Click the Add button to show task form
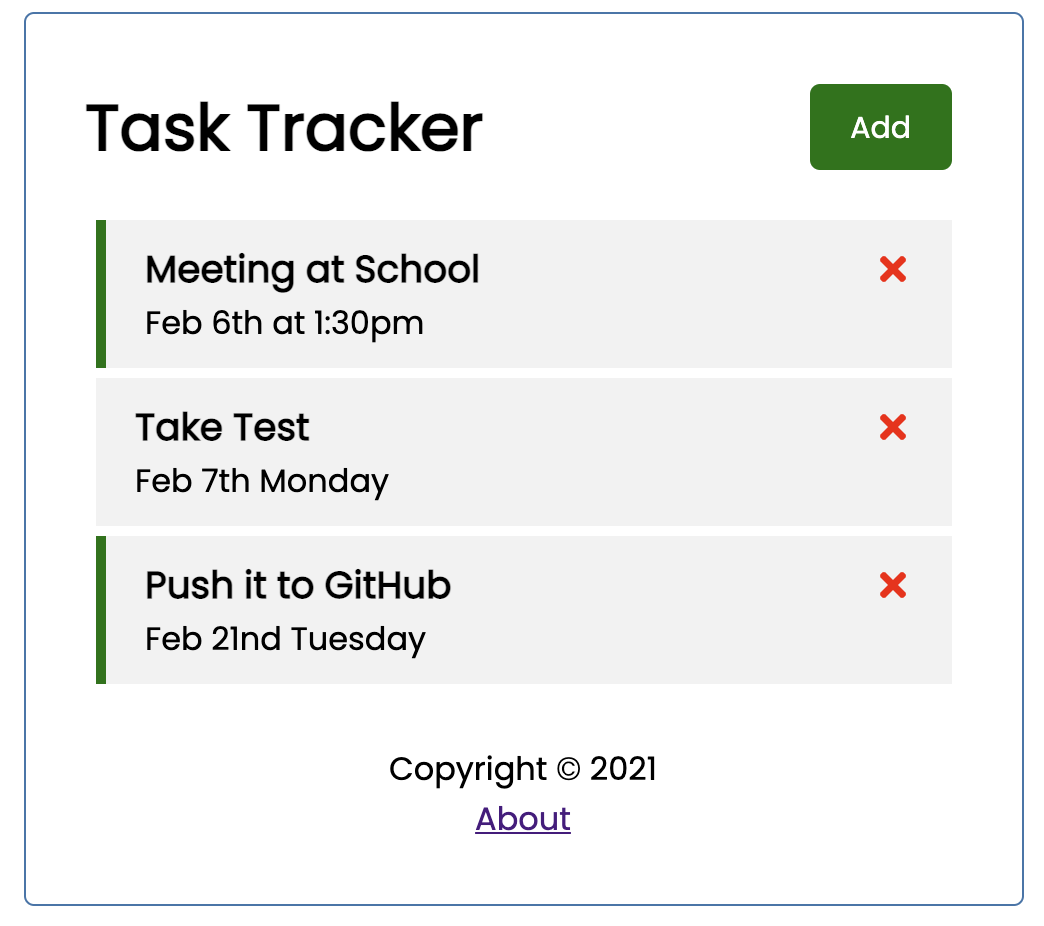The image size is (1044, 926). click(x=880, y=127)
